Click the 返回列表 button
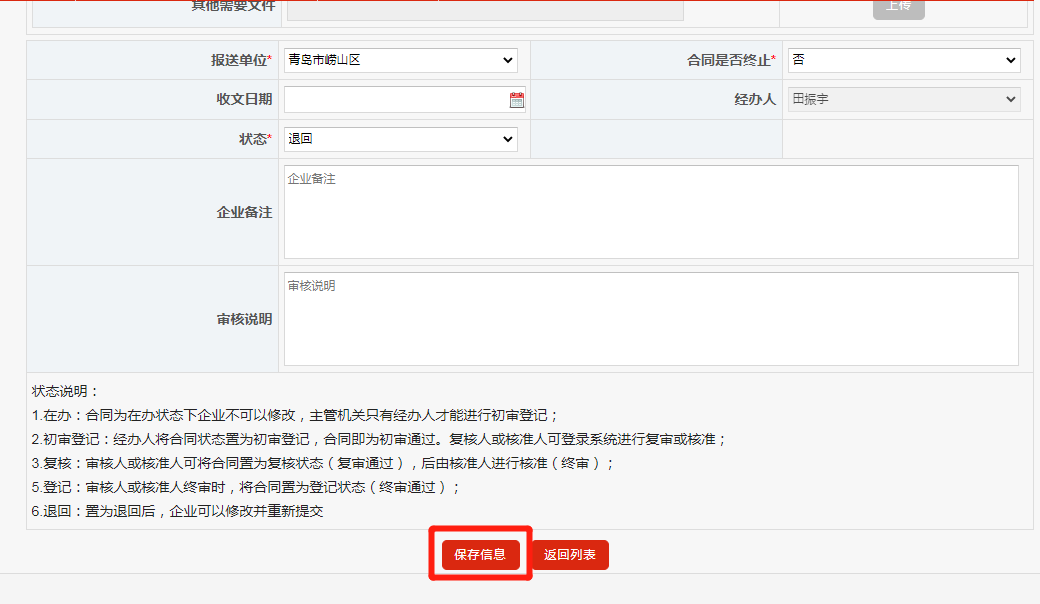The image size is (1040, 604). tap(570, 554)
